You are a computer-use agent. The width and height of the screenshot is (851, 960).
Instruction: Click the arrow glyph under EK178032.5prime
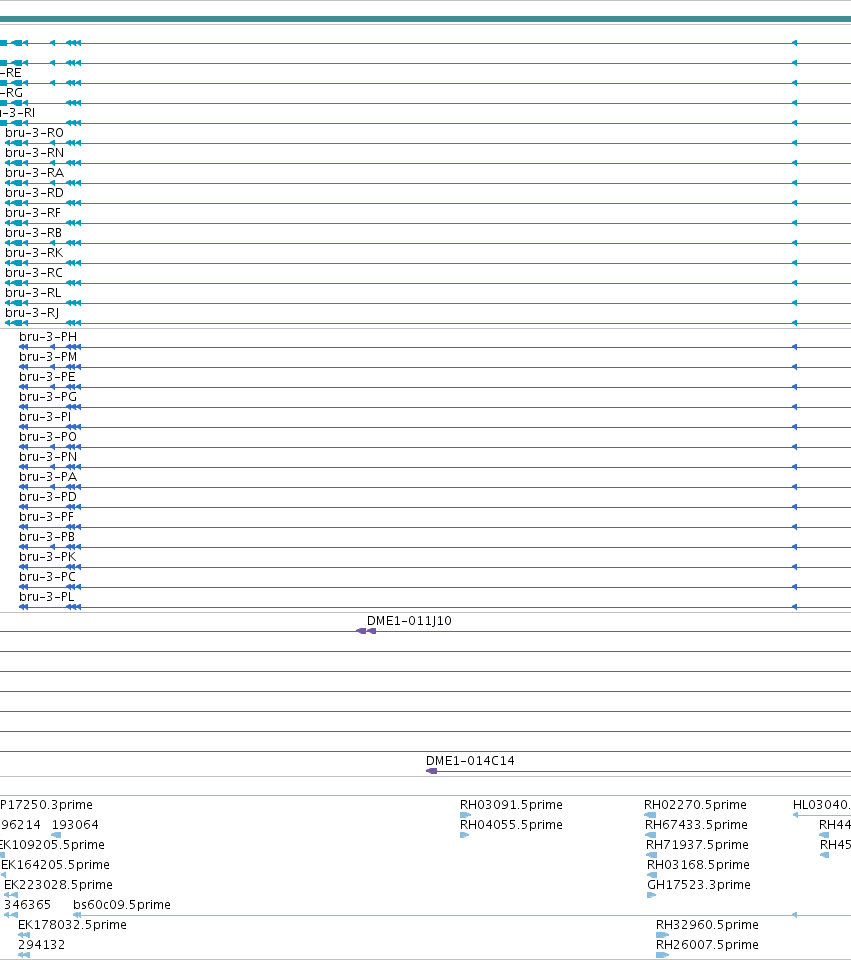(24, 935)
